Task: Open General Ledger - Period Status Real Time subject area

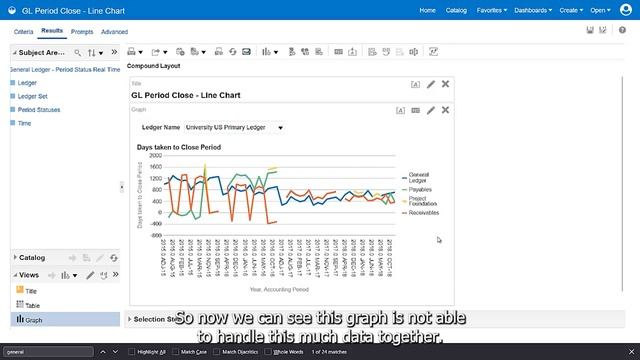Action: click(x=65, y=69)
